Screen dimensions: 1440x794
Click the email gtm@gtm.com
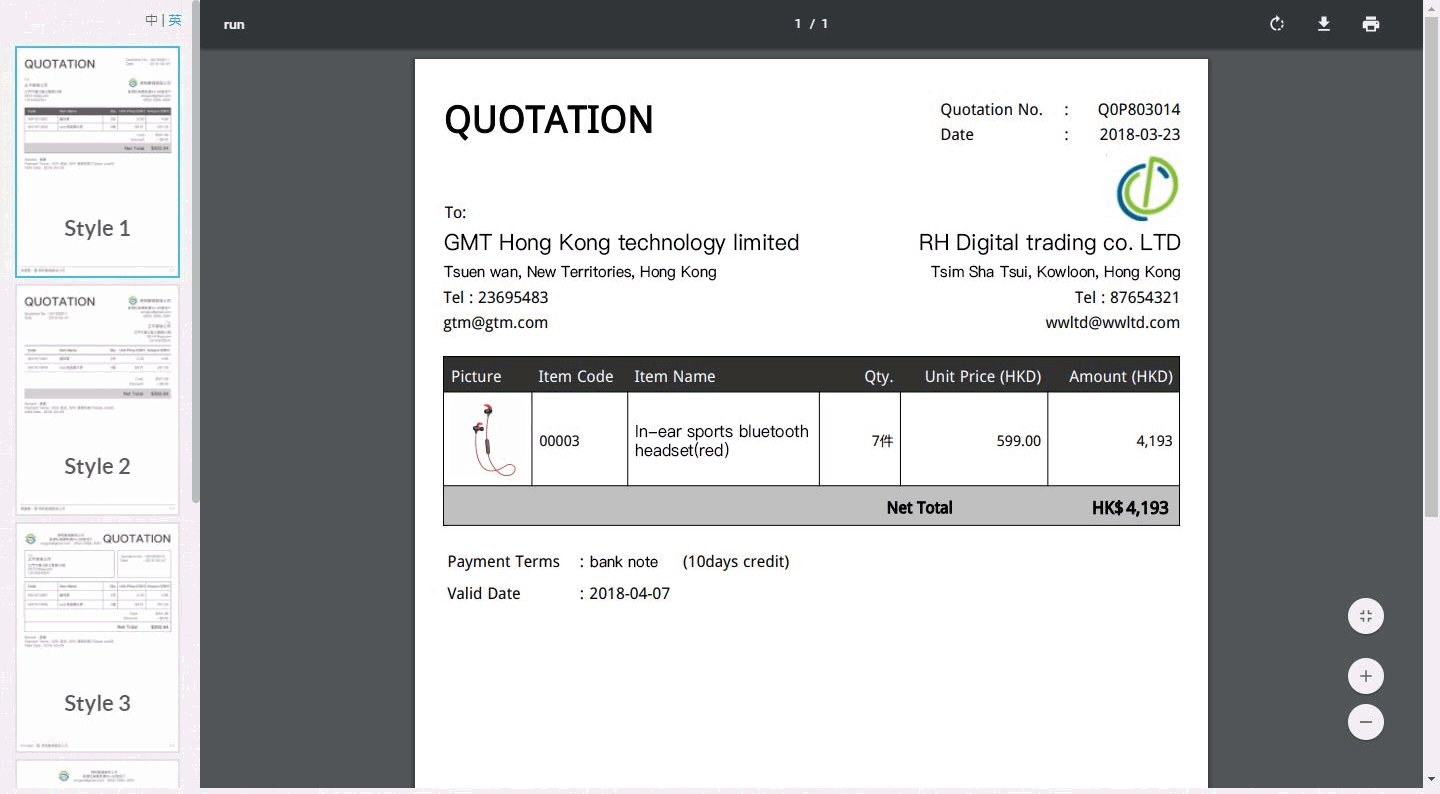(496, 323)
